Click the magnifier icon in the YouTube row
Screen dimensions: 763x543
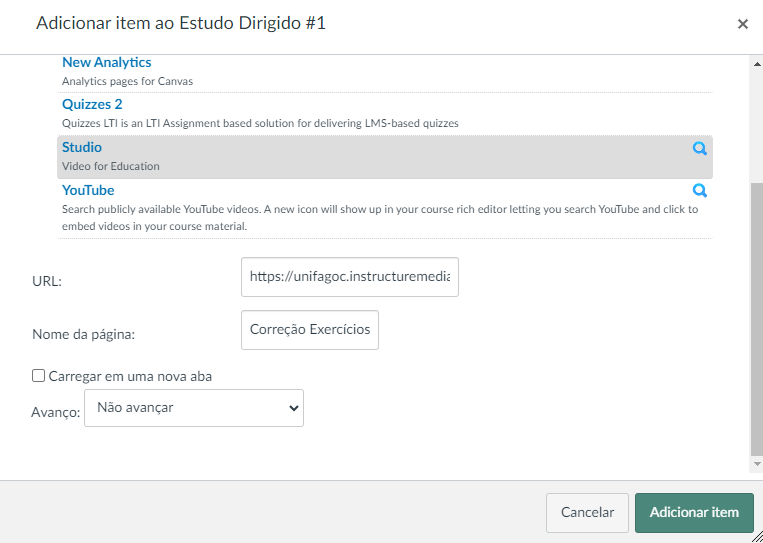[x=700, y=190]
